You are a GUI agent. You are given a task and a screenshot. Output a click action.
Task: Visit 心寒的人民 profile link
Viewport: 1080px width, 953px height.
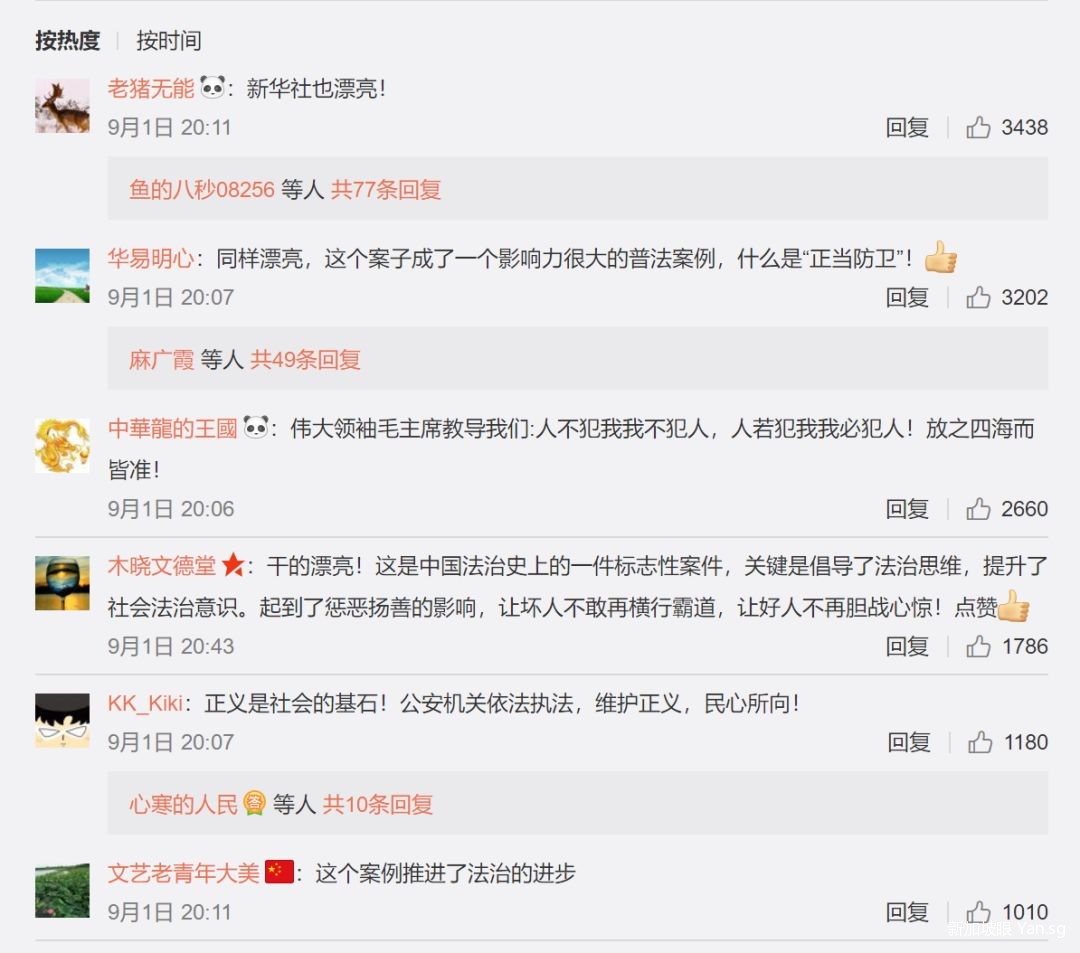183,804
